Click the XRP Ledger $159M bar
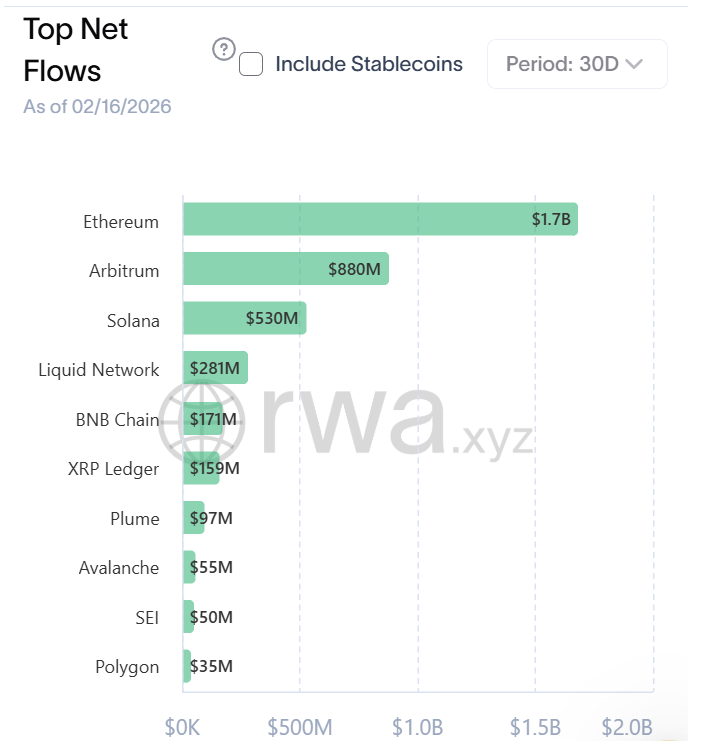This screenshot has width=703, height=745. (x=201, y=467)
